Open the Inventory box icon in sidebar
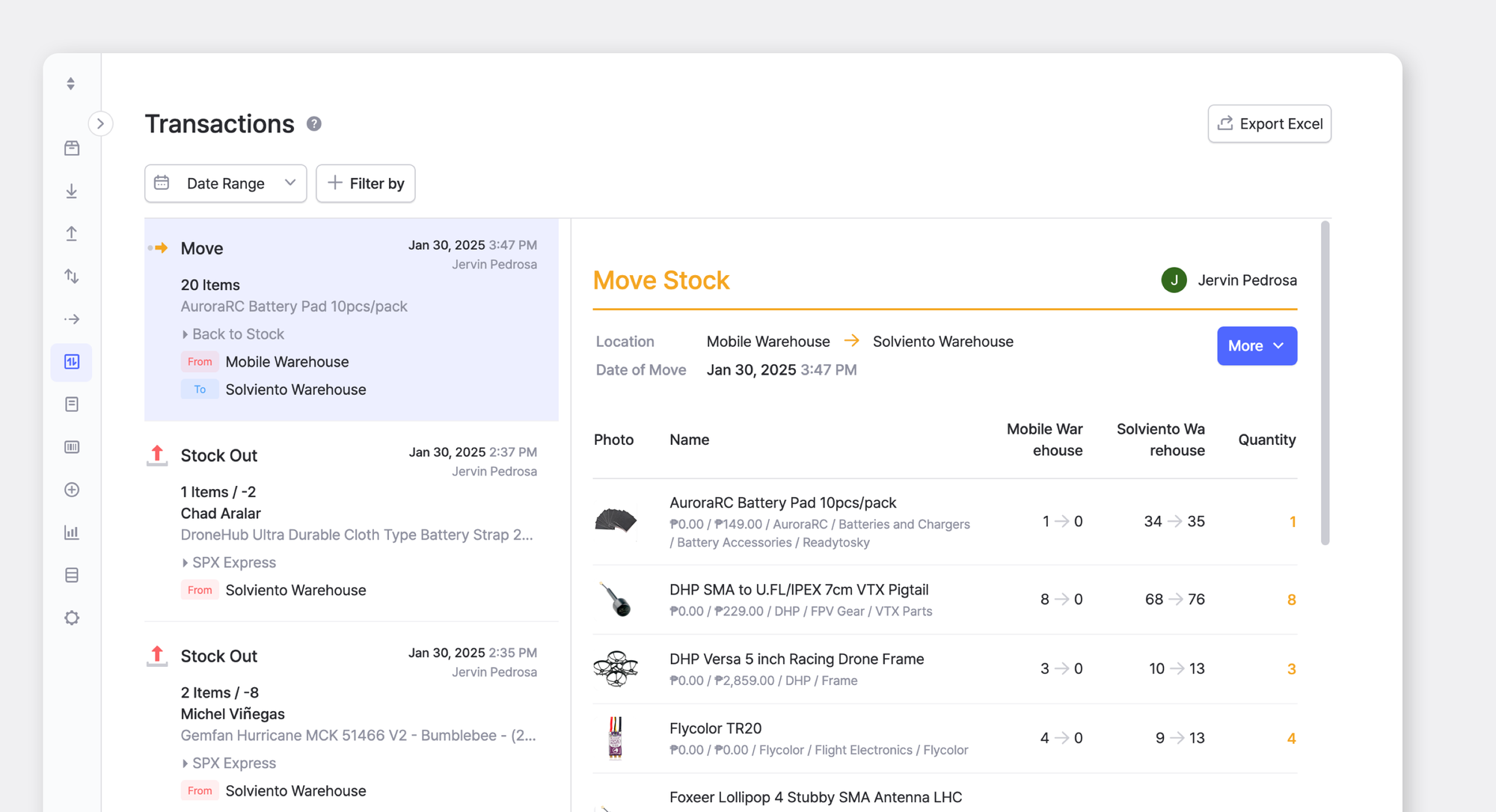The height and width of the screenshot is (812, 1496). pos(71,148)
